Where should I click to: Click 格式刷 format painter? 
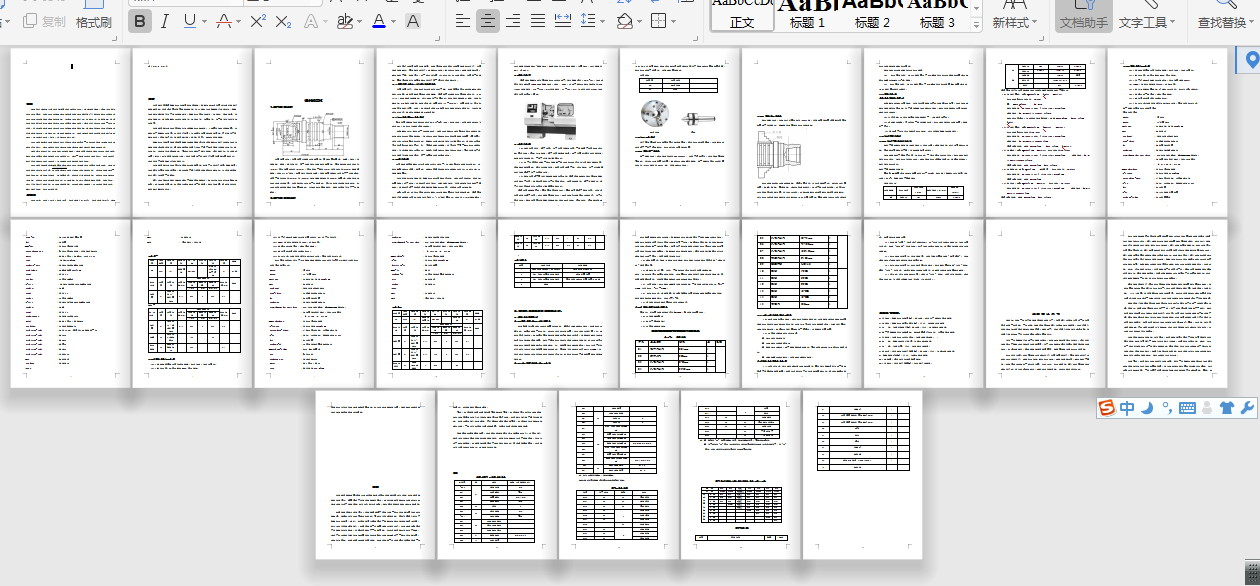[x=94, y=22]
